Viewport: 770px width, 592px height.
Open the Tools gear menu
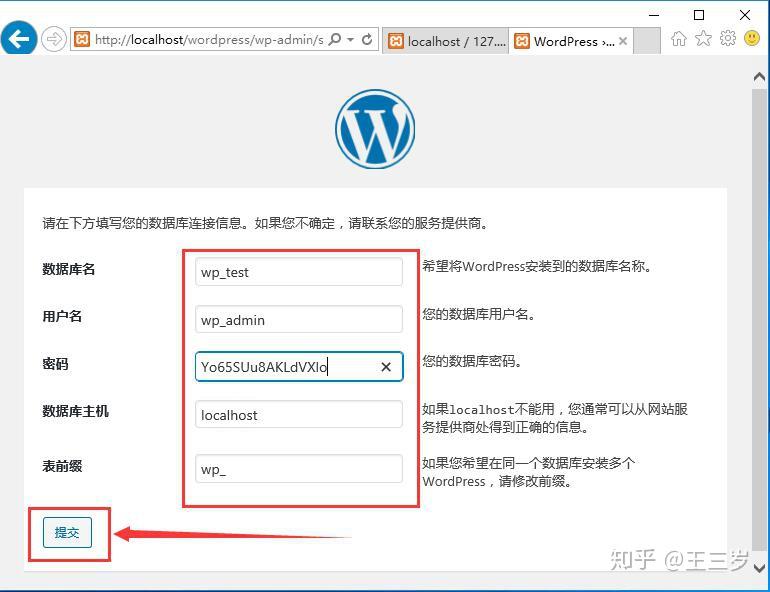[728, 38]
